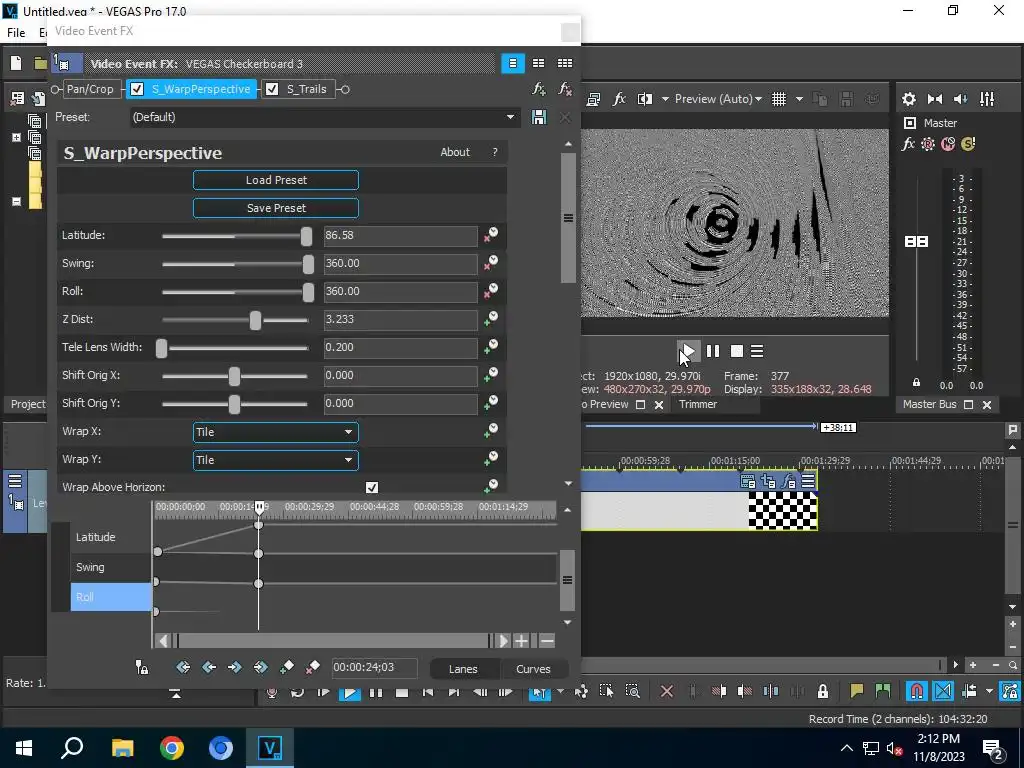Open Master bus audio properties gear

(908, 99)
